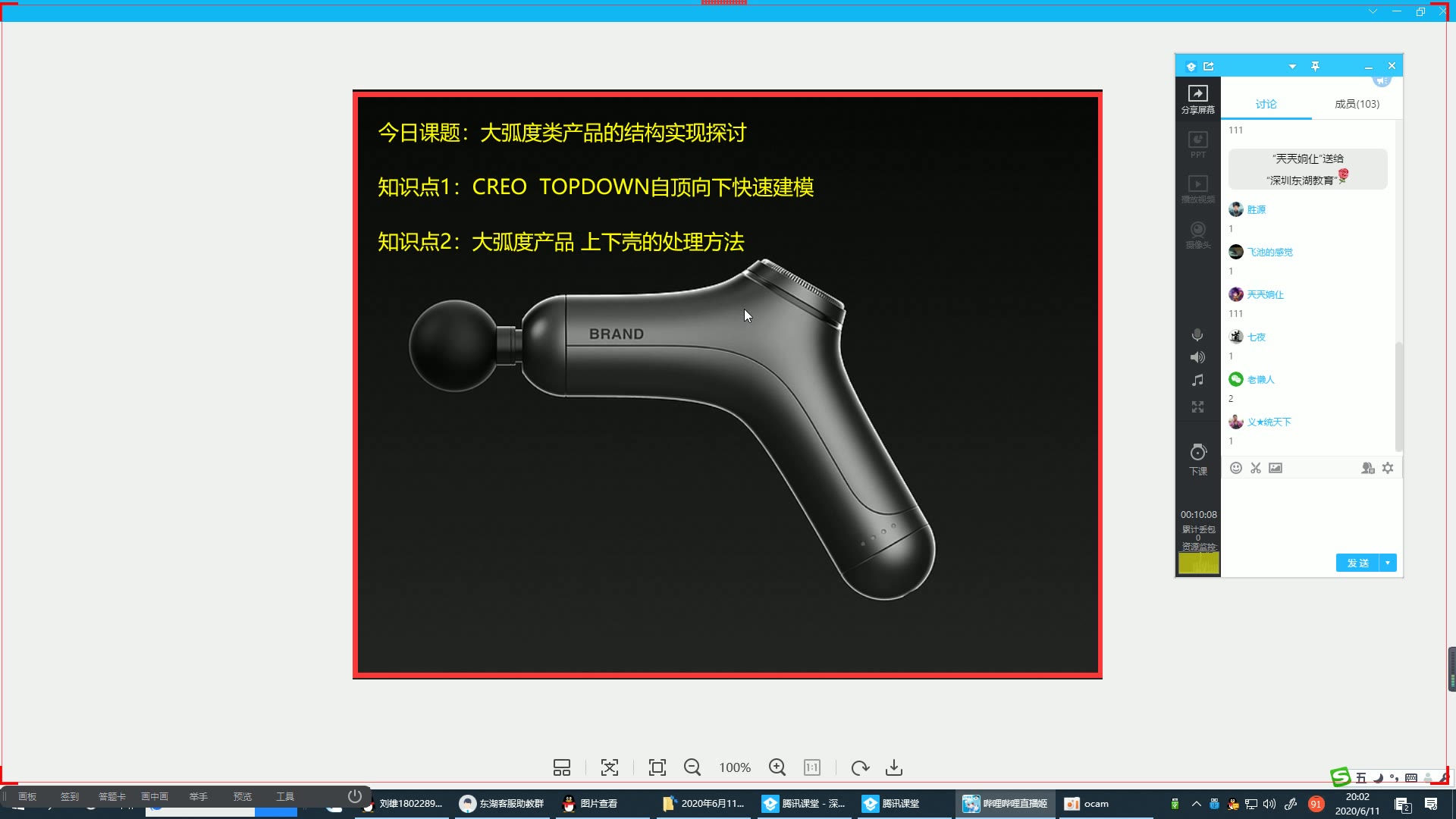Click the Tencent Classroom logo in panel header

coord(1191,67)
